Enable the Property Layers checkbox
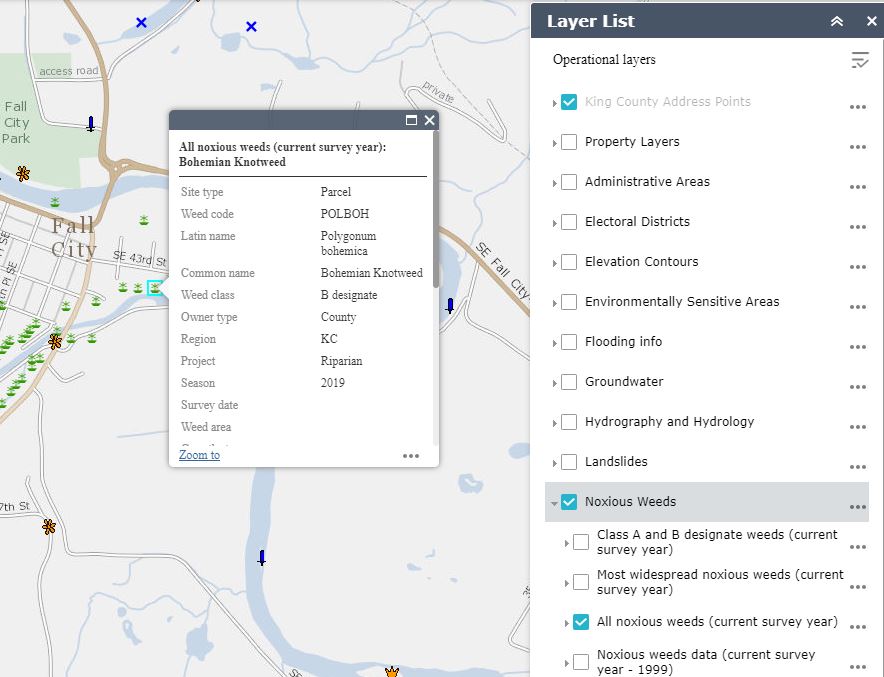 pos(569,142)
